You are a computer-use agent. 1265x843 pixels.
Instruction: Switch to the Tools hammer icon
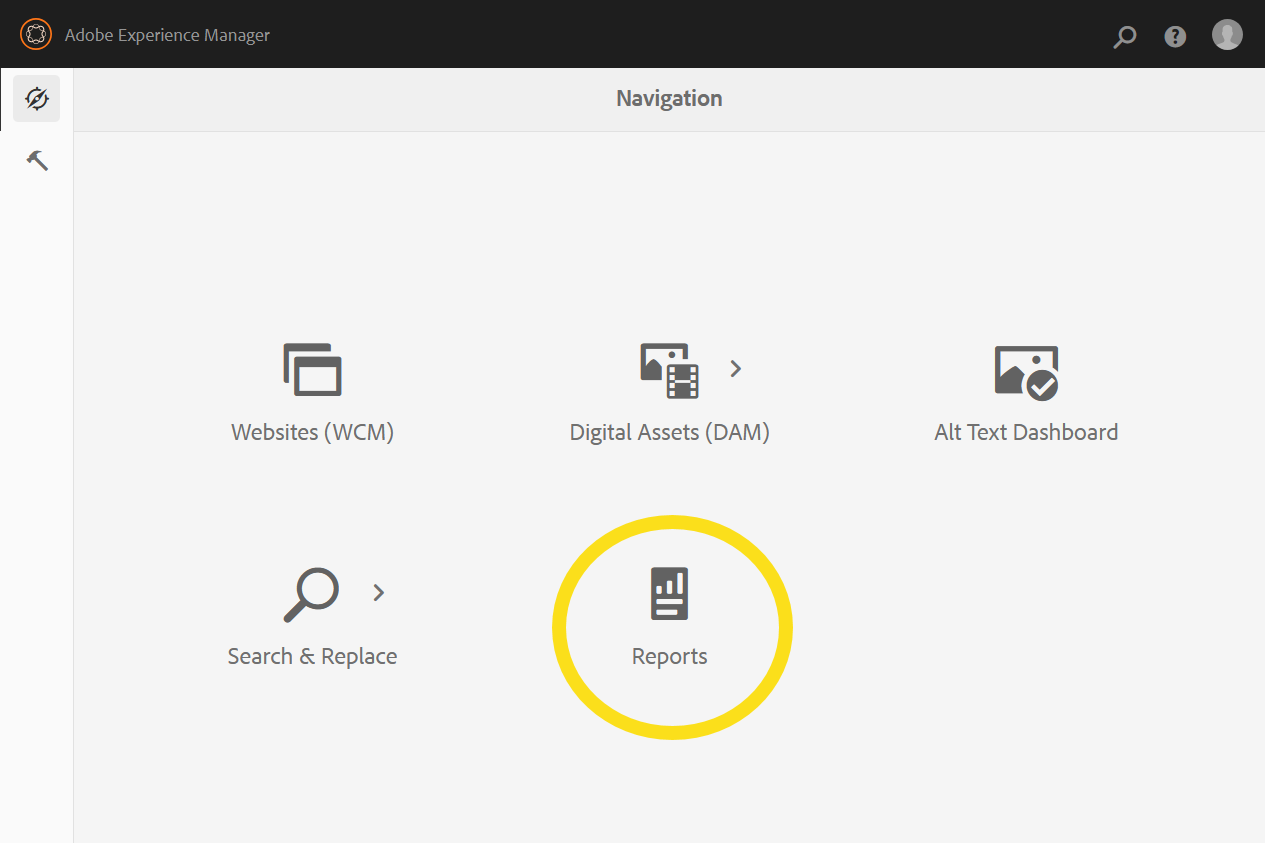click(x=37, y=160)
